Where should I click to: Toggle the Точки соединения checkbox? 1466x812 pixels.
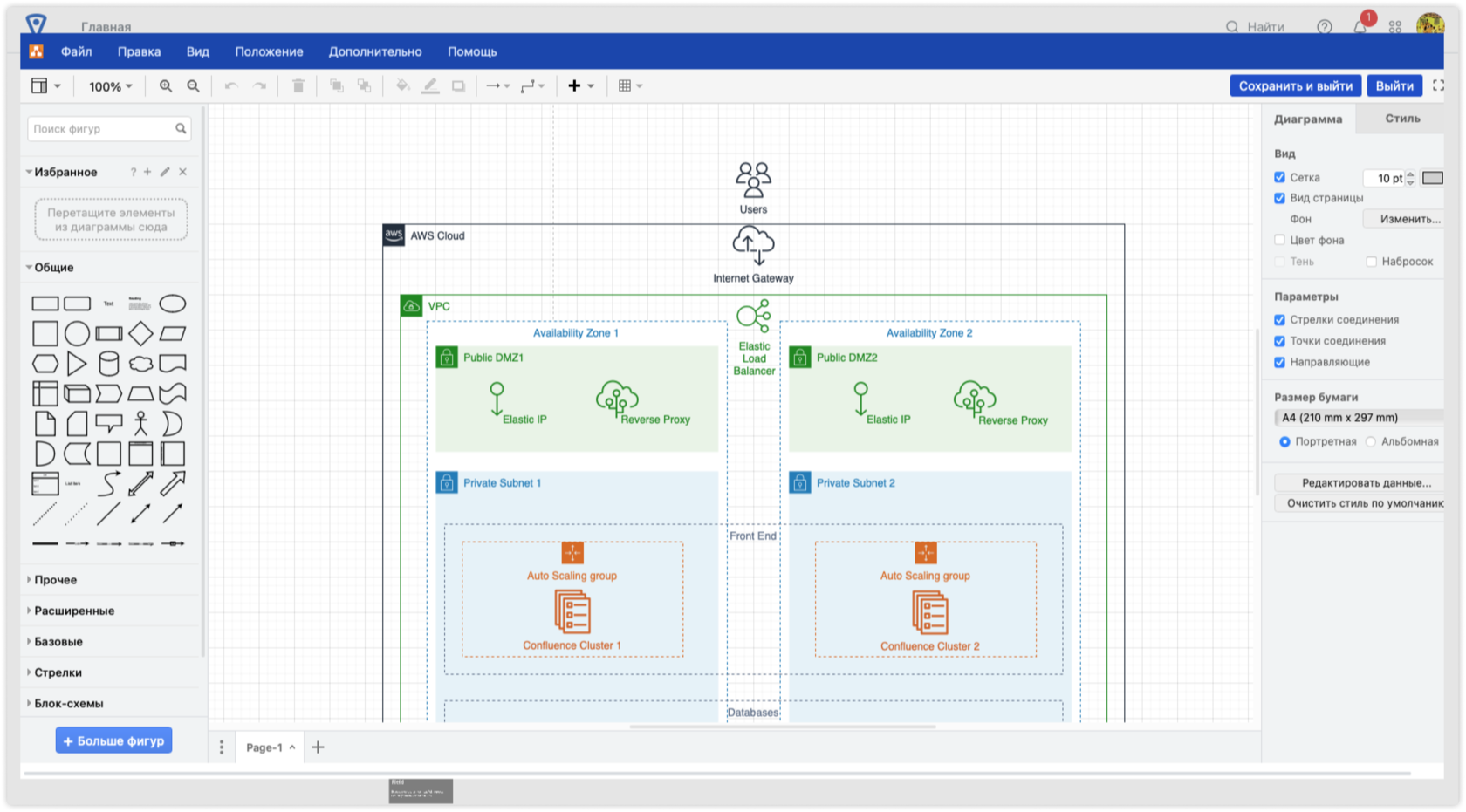click(1279, 341)
